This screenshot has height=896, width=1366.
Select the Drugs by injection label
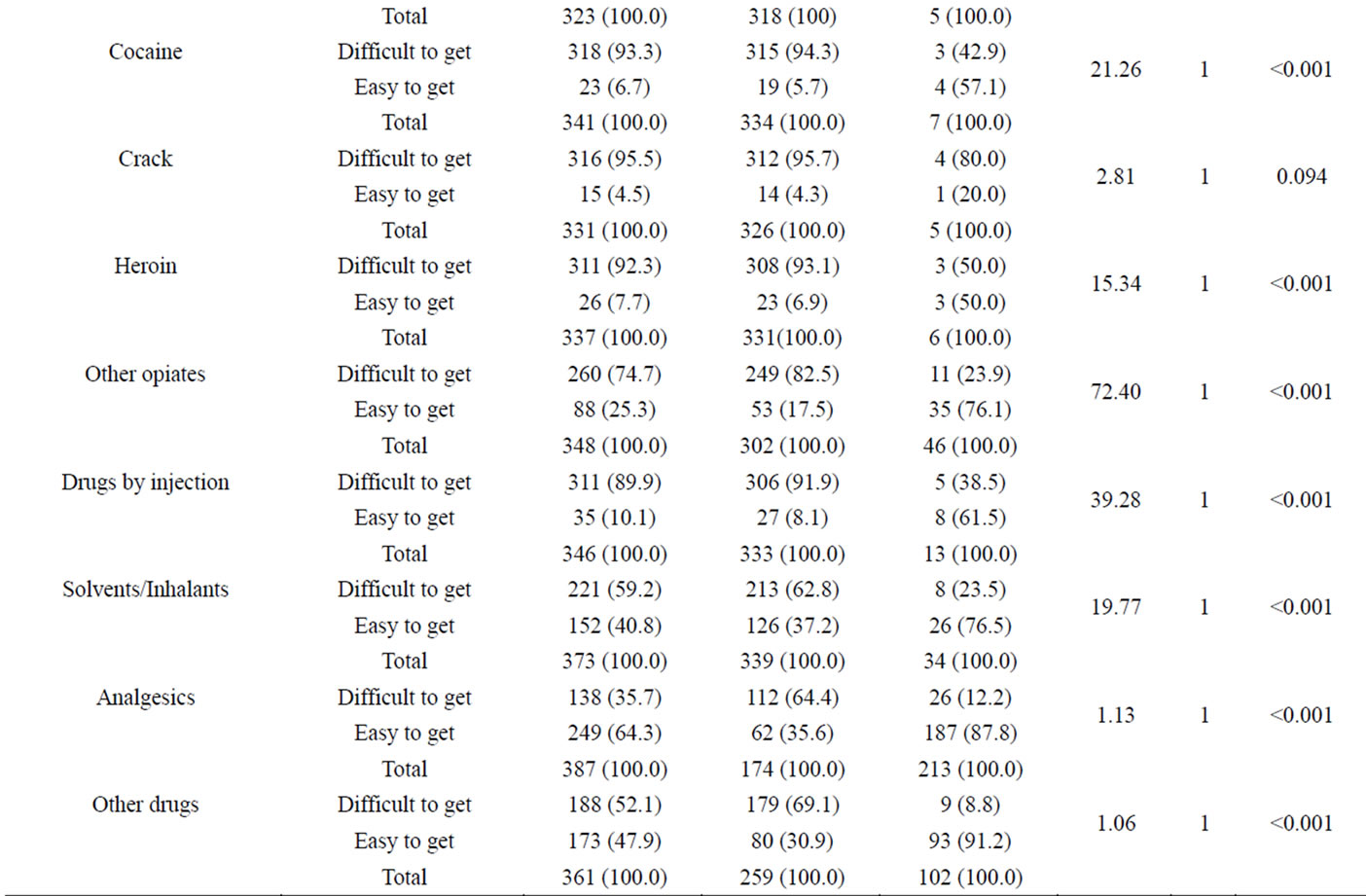[x=145, y=482]
